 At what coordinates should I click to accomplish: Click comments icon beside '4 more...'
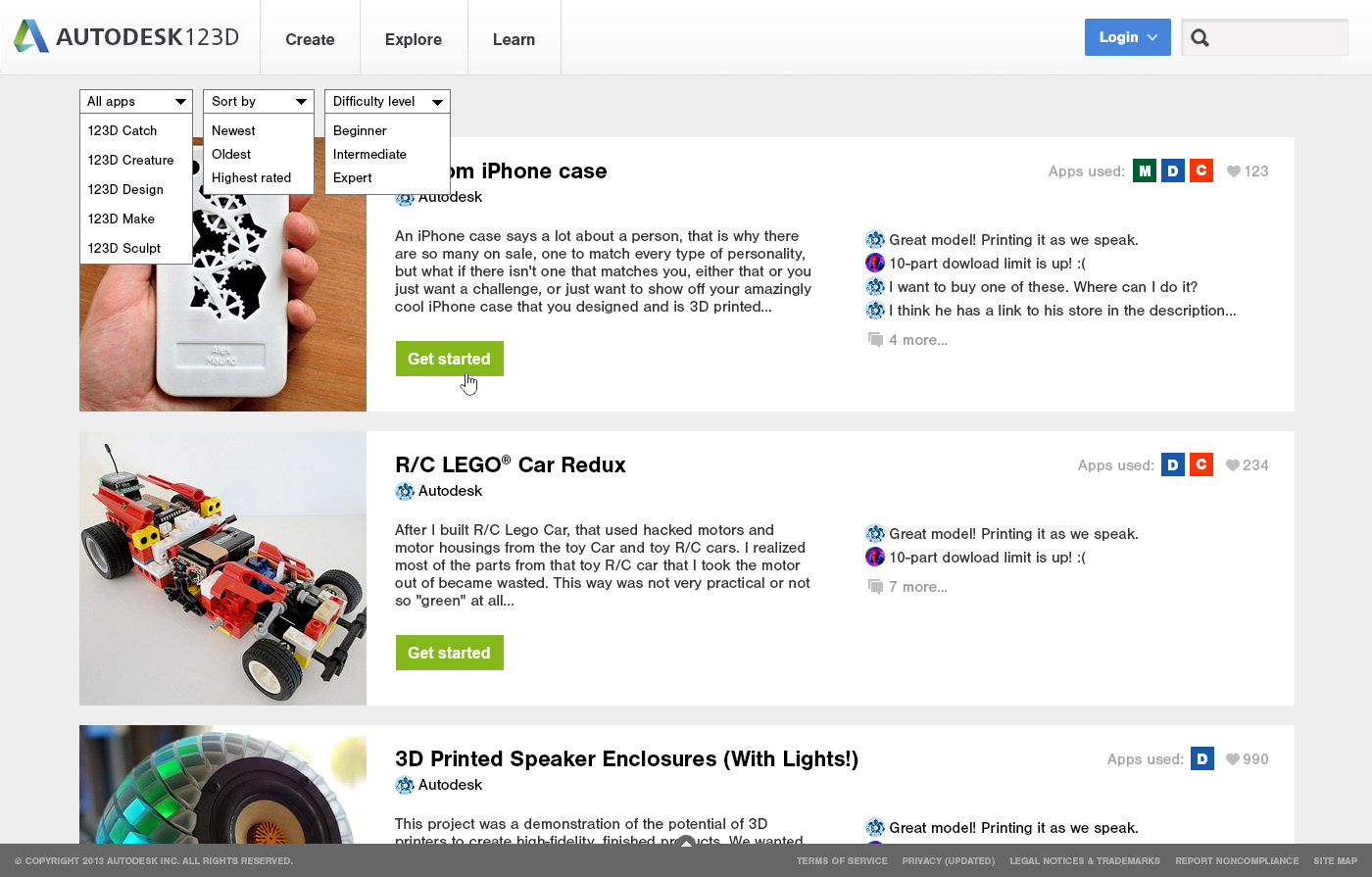875,340
